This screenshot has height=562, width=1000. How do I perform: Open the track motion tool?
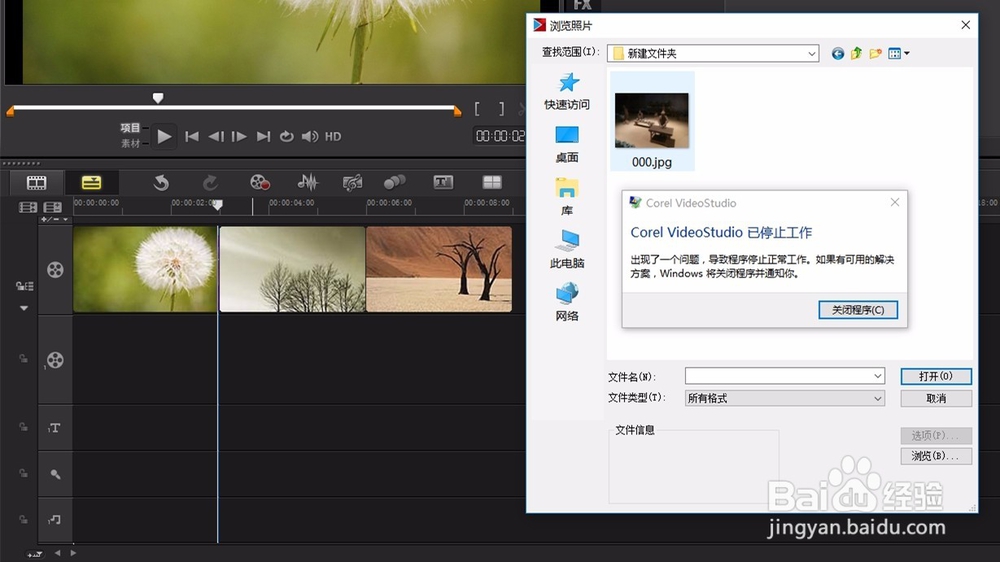395,183
